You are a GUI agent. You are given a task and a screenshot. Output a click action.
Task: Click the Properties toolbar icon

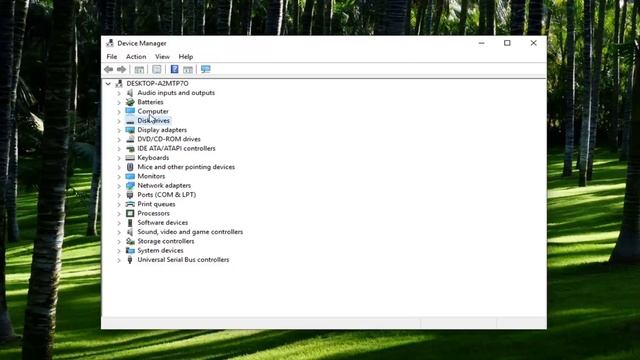[x=157, y=69]
